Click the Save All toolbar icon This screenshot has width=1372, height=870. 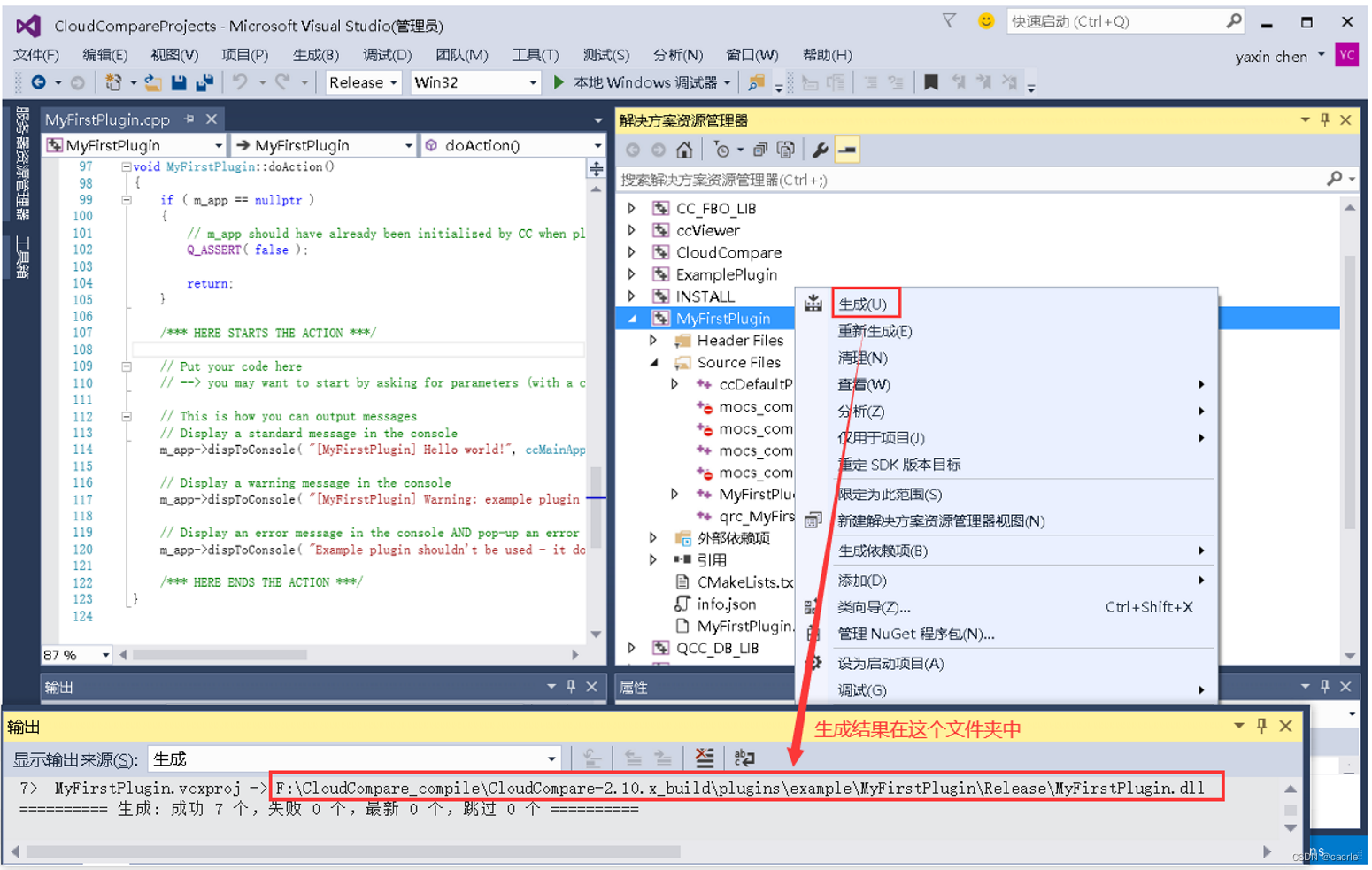(204, 82)
